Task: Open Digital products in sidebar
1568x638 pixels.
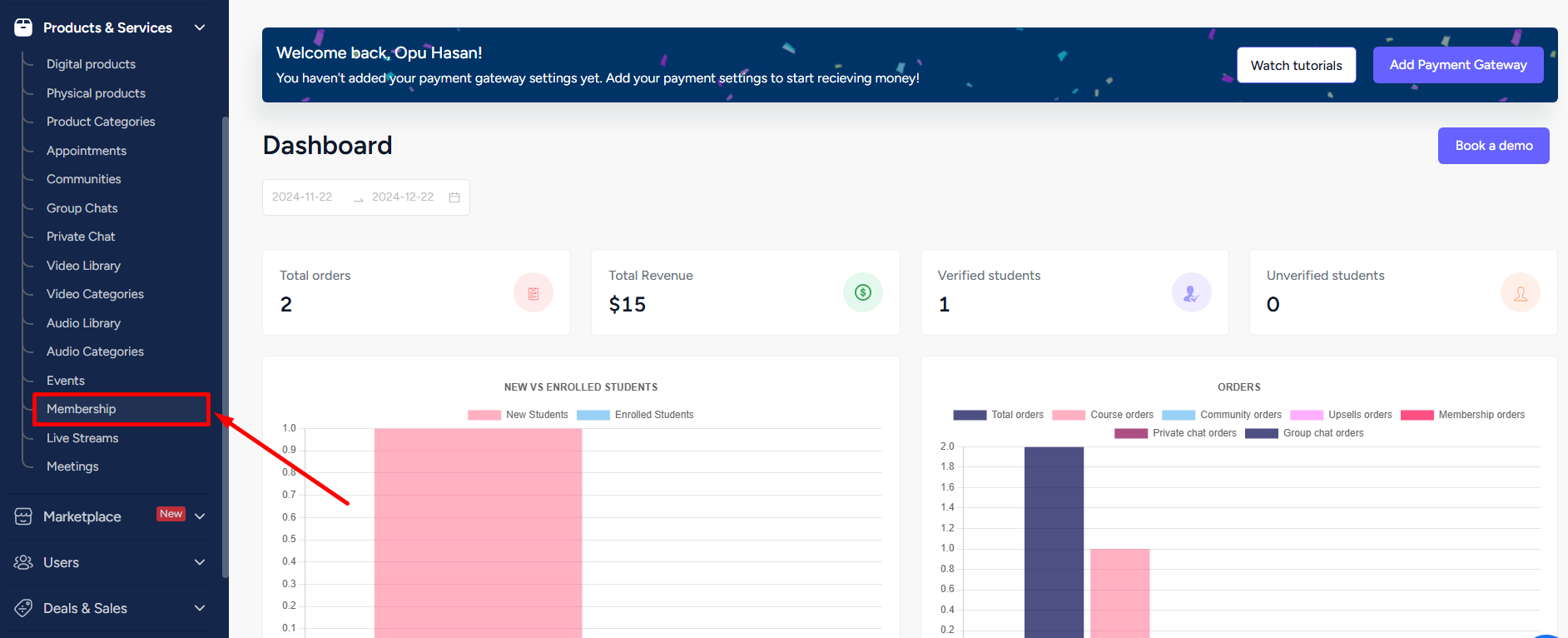Action: coord(91,64)
